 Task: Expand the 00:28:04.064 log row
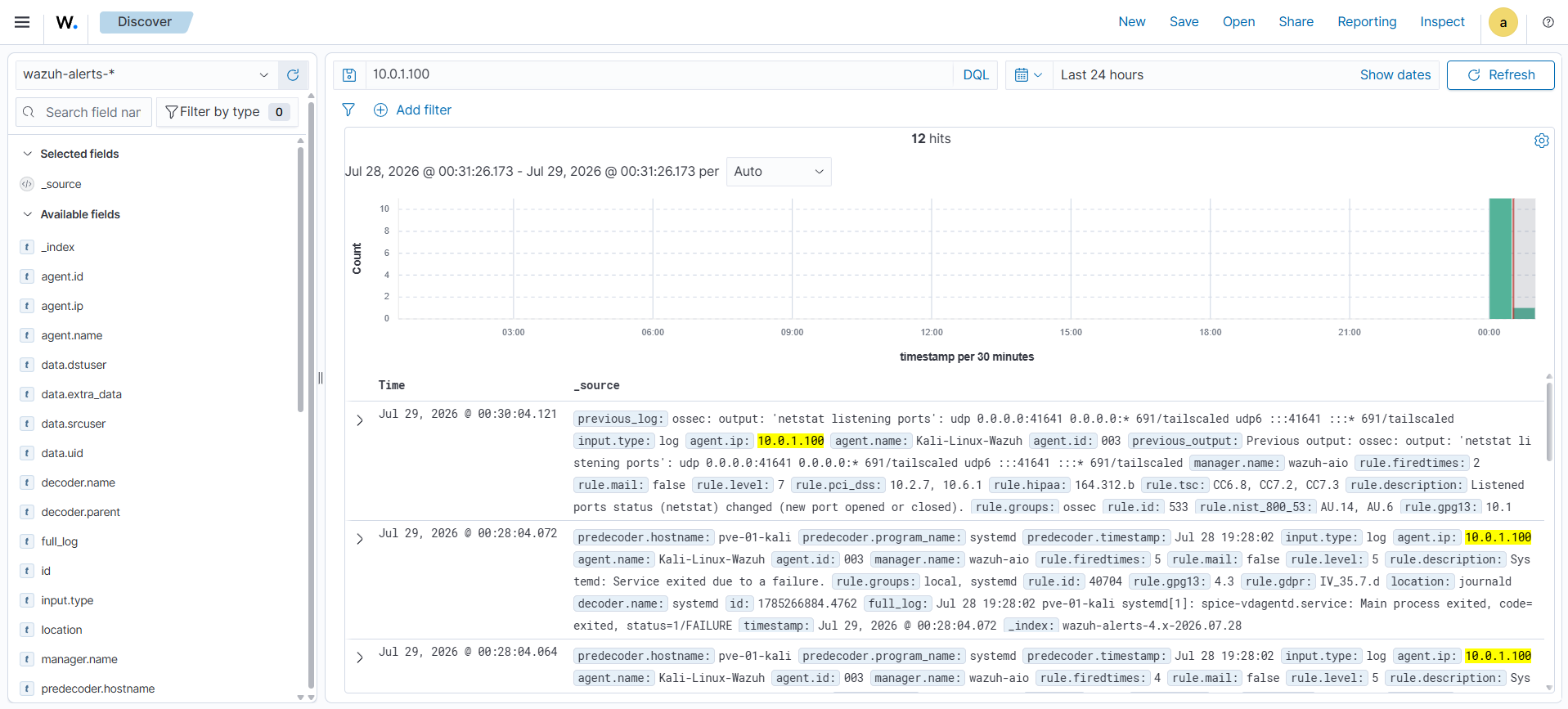pos(360,657)
